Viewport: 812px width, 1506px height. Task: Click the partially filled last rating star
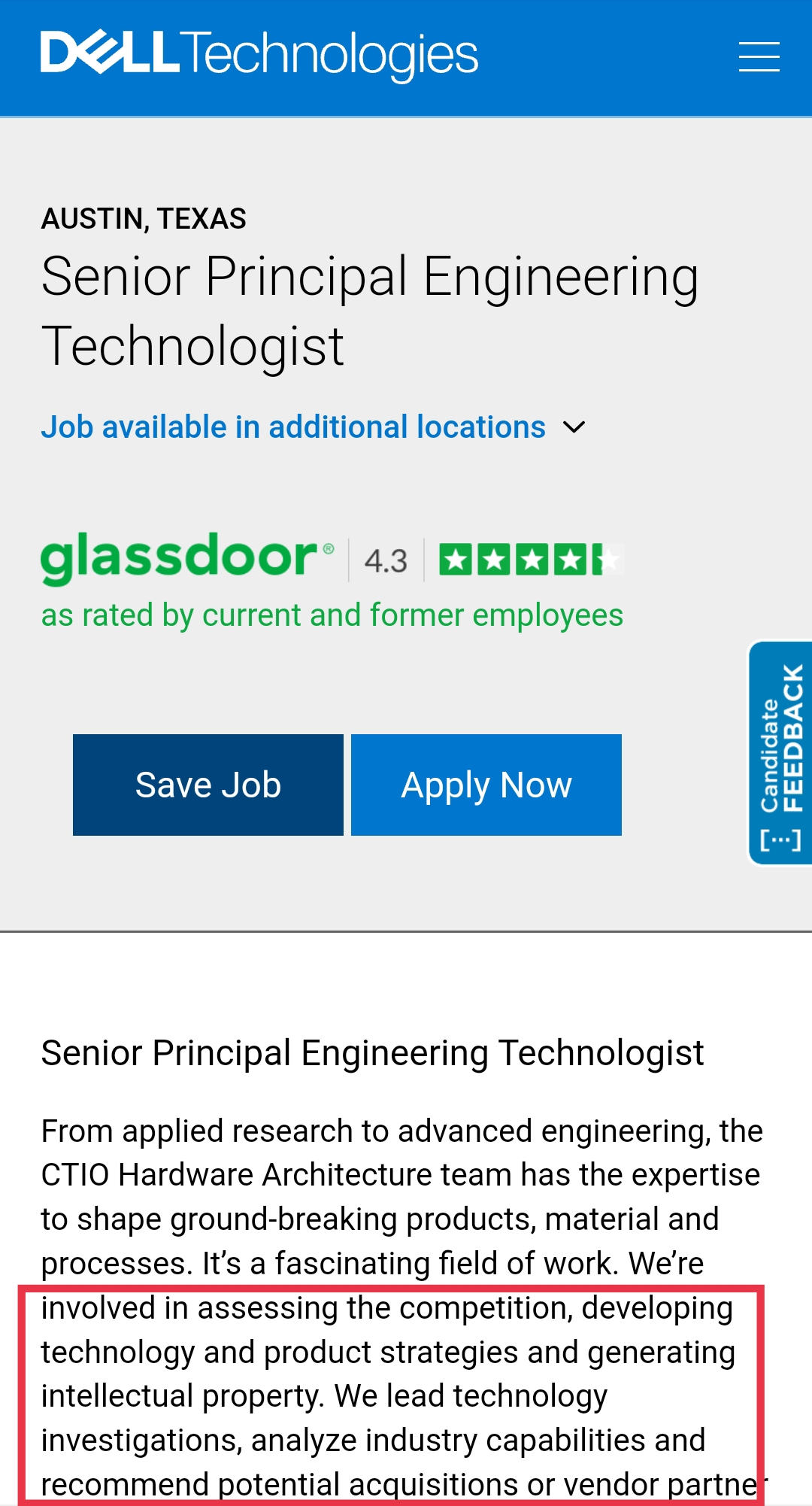coord(608,560)
